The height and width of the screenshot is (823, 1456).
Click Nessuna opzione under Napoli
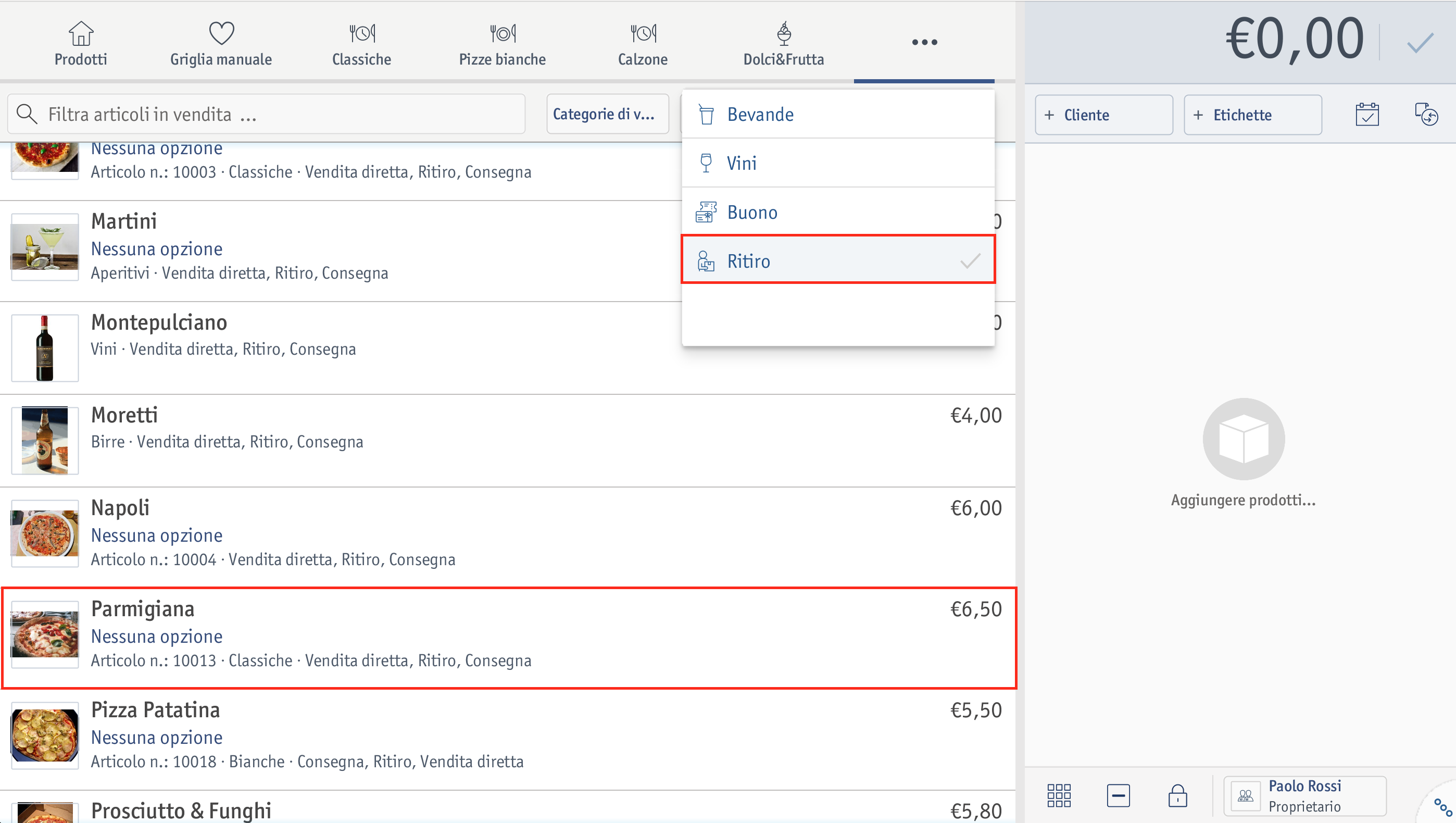tap(157, 535)
